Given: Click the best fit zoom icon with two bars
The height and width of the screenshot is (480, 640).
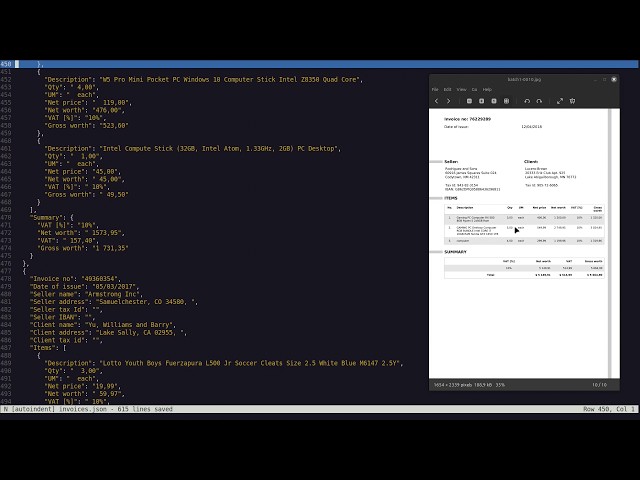Looking at the screenshot, I should pyautogui.click(x=506, y=101).
